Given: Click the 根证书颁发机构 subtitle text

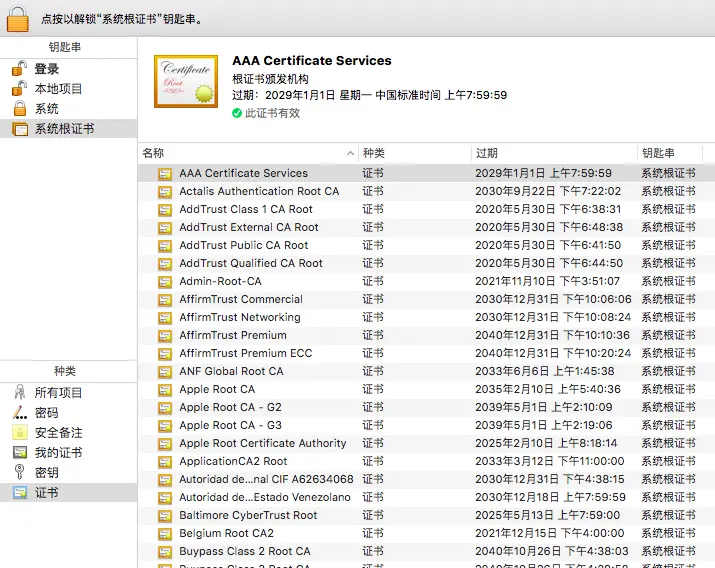Looking at the screenshot, I should [x=270, y=79].
